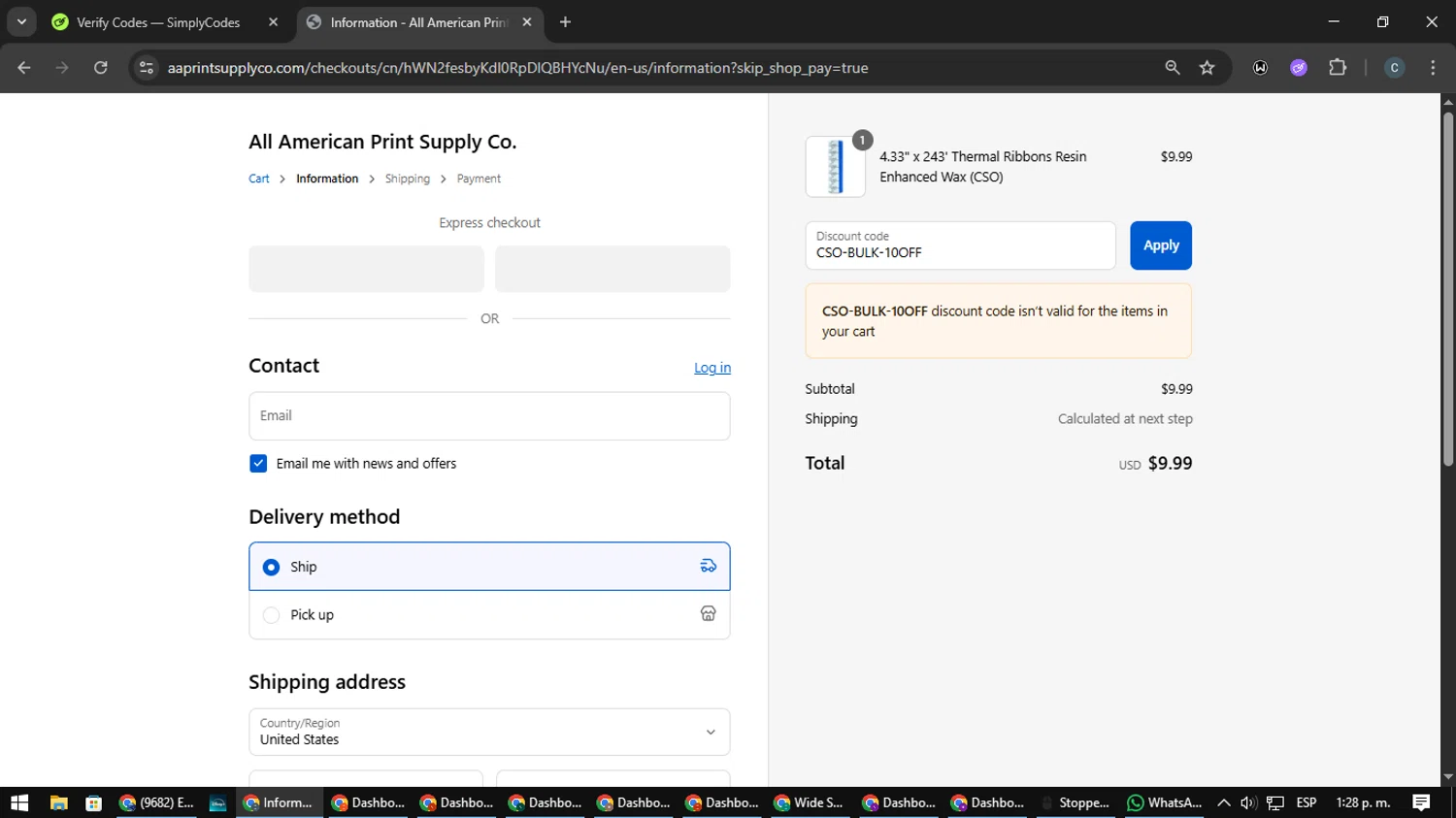The height and width of the screenshot is (818, 1456).
Task: Reload the checkout page
Action: (101, 68)
